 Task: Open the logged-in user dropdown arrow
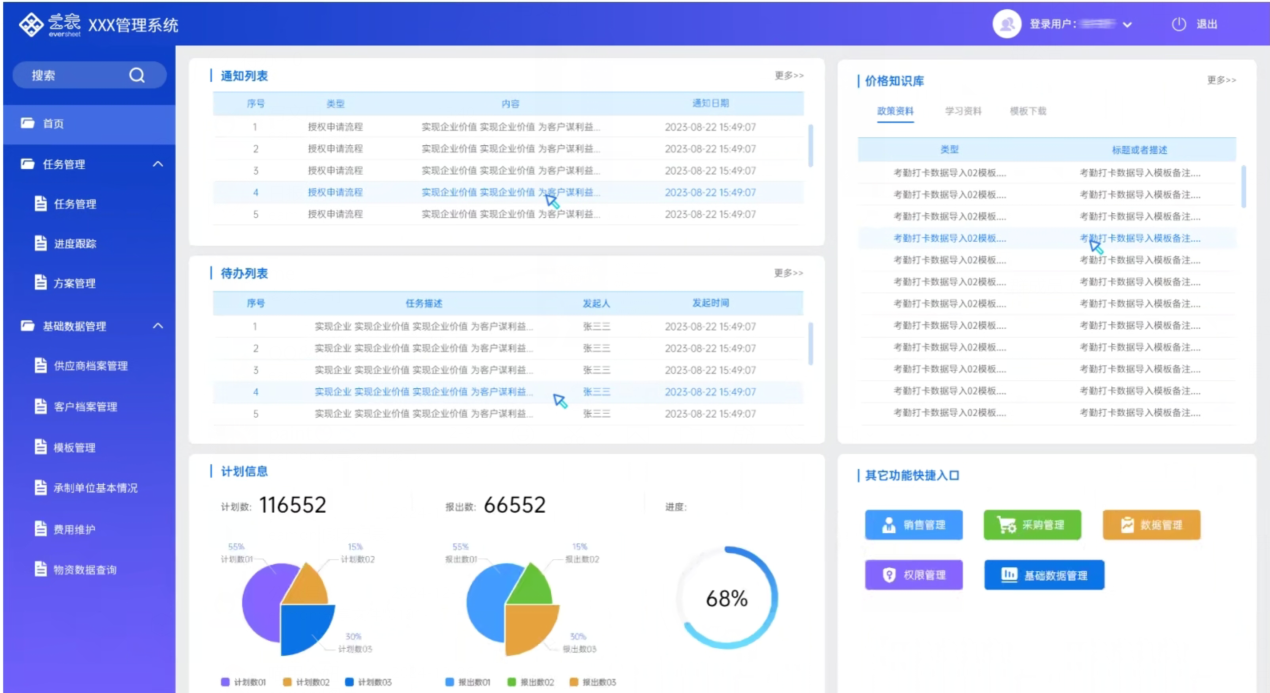click(1128, 25)
